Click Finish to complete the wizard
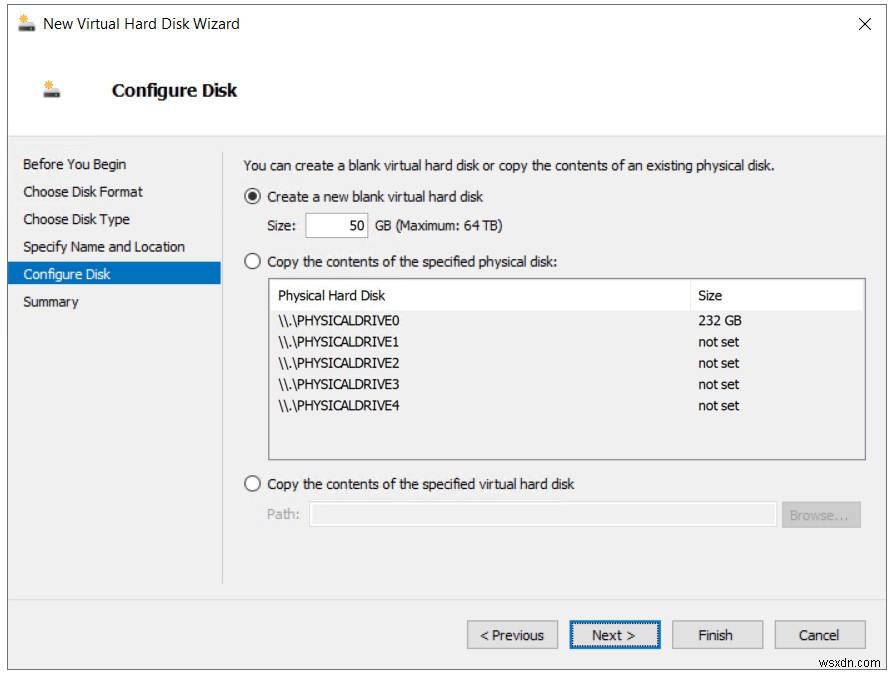The width and height of the screenshot is (892, 673). tap(717, 635)
